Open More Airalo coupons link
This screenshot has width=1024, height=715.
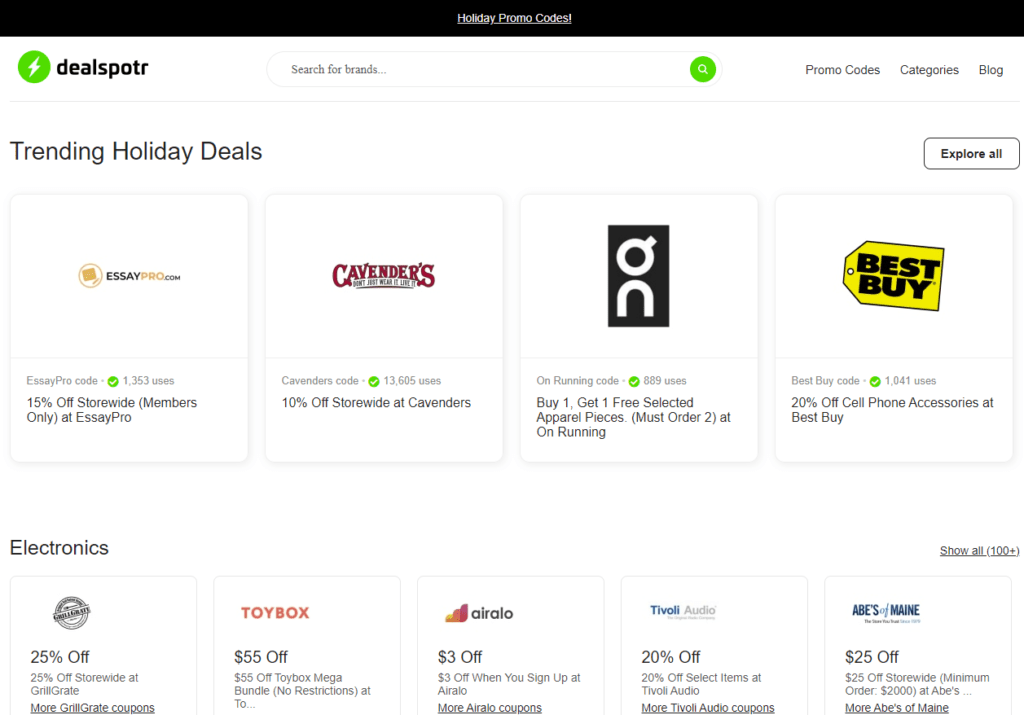490,707
